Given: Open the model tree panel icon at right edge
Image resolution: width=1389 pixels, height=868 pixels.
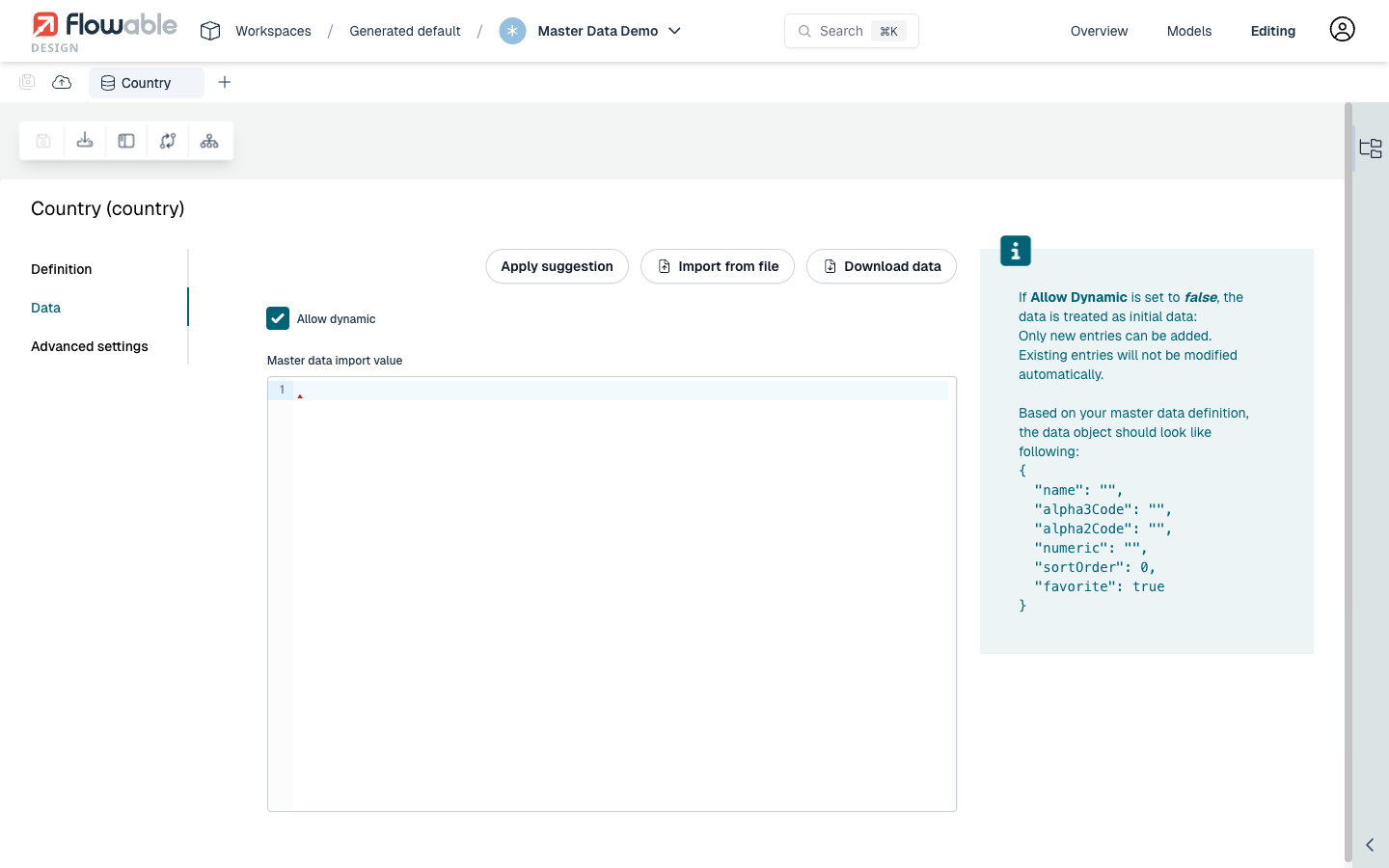Looking at the screenshot, I should tap(1370, 149).
